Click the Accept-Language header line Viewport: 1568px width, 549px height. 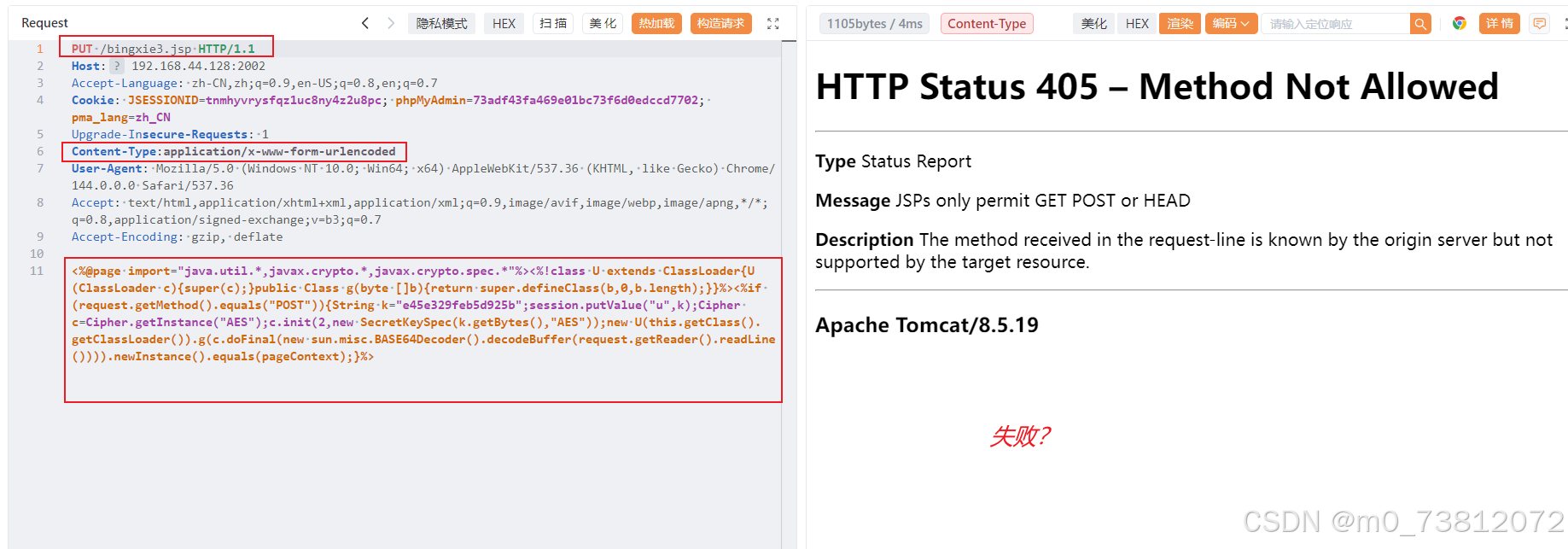[x=254, y=83]
